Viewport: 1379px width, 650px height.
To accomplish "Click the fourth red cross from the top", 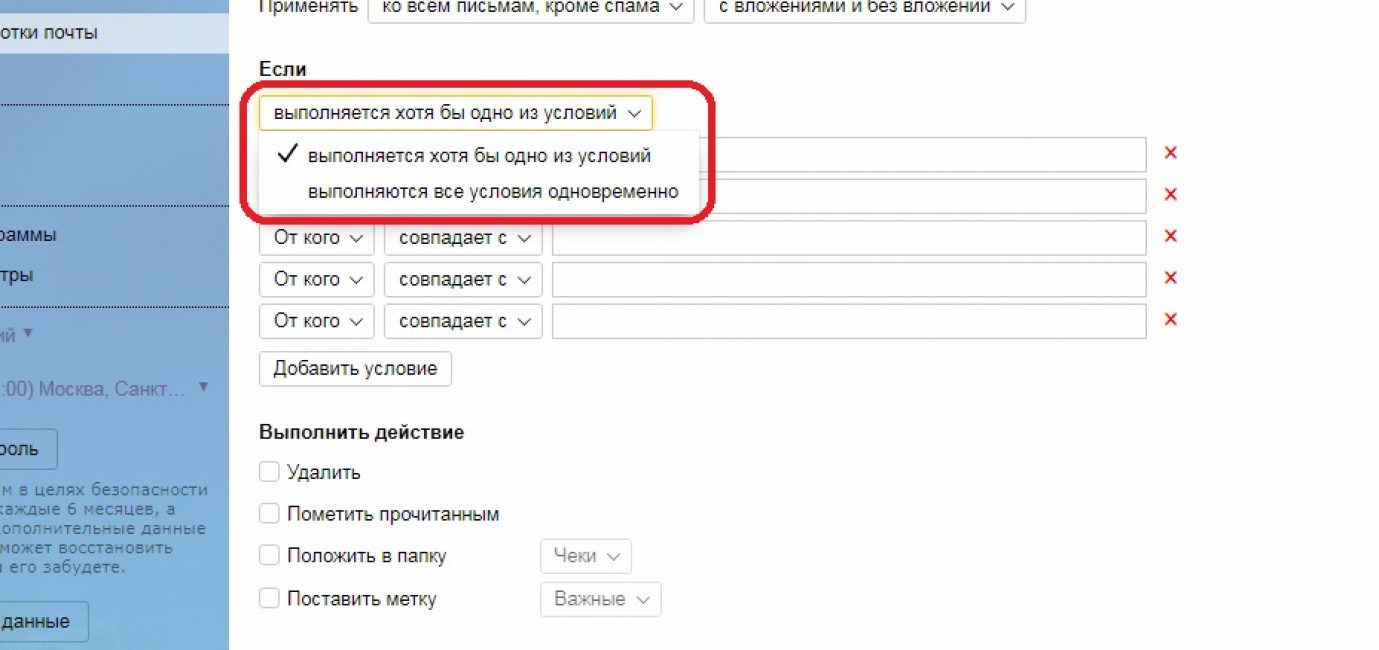I will coord(1170,278).
